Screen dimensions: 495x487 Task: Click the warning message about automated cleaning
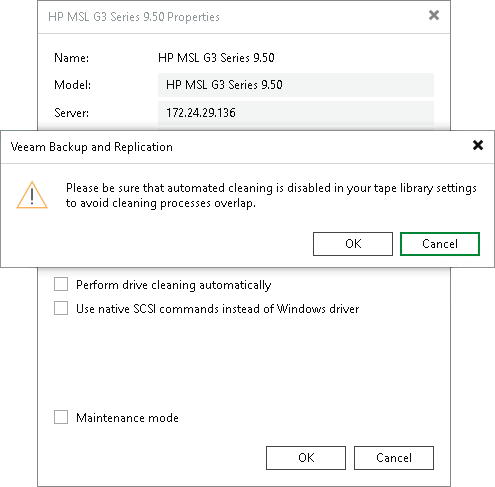pyautogui.click(x=271, y=196)
